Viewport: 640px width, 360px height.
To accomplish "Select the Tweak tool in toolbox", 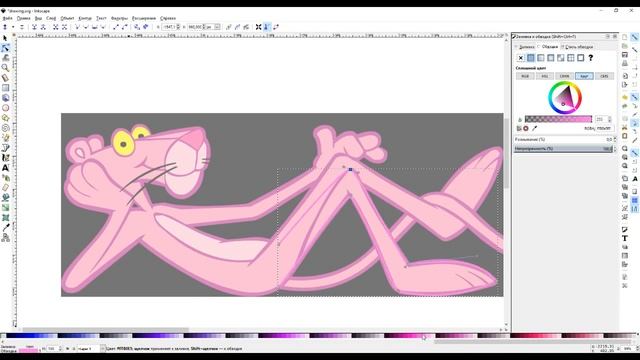I will [5, 58].
